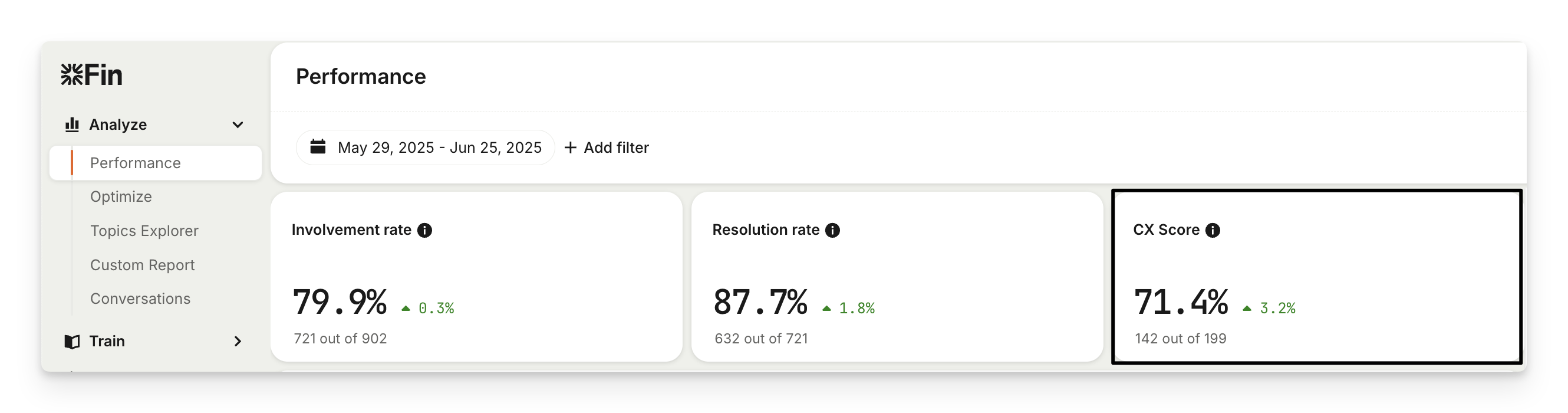Click the Analyze bar chart icon
1568x413 pixels.
tap(72, 125)
